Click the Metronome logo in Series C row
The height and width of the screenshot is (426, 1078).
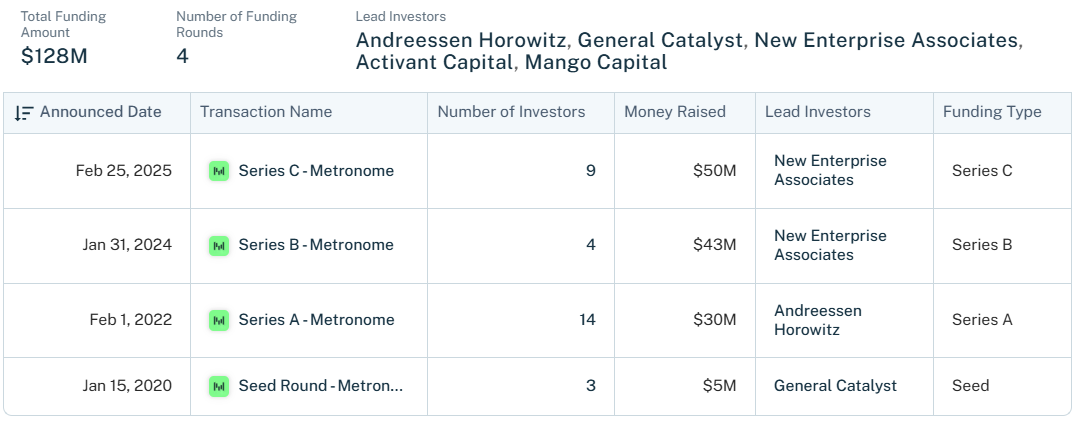[x=219, y=170]
